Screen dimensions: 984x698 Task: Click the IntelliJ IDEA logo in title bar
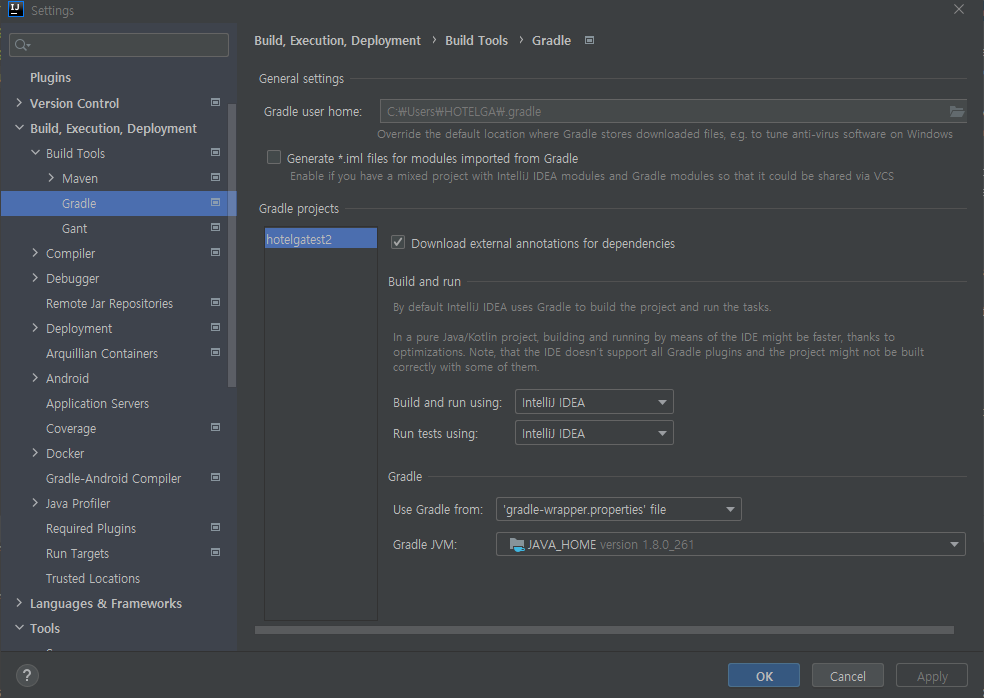click(16, 9)
